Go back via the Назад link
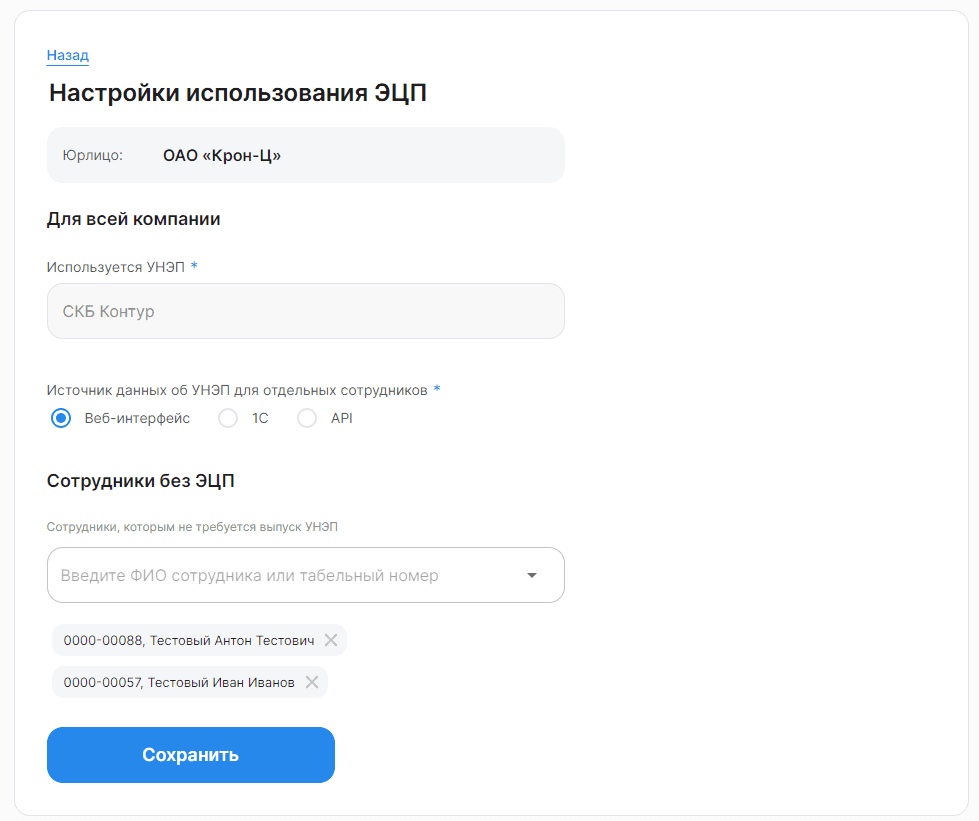The height and width of the screenshot is (821, 979). pyautogui.click(x=67, y=55)
